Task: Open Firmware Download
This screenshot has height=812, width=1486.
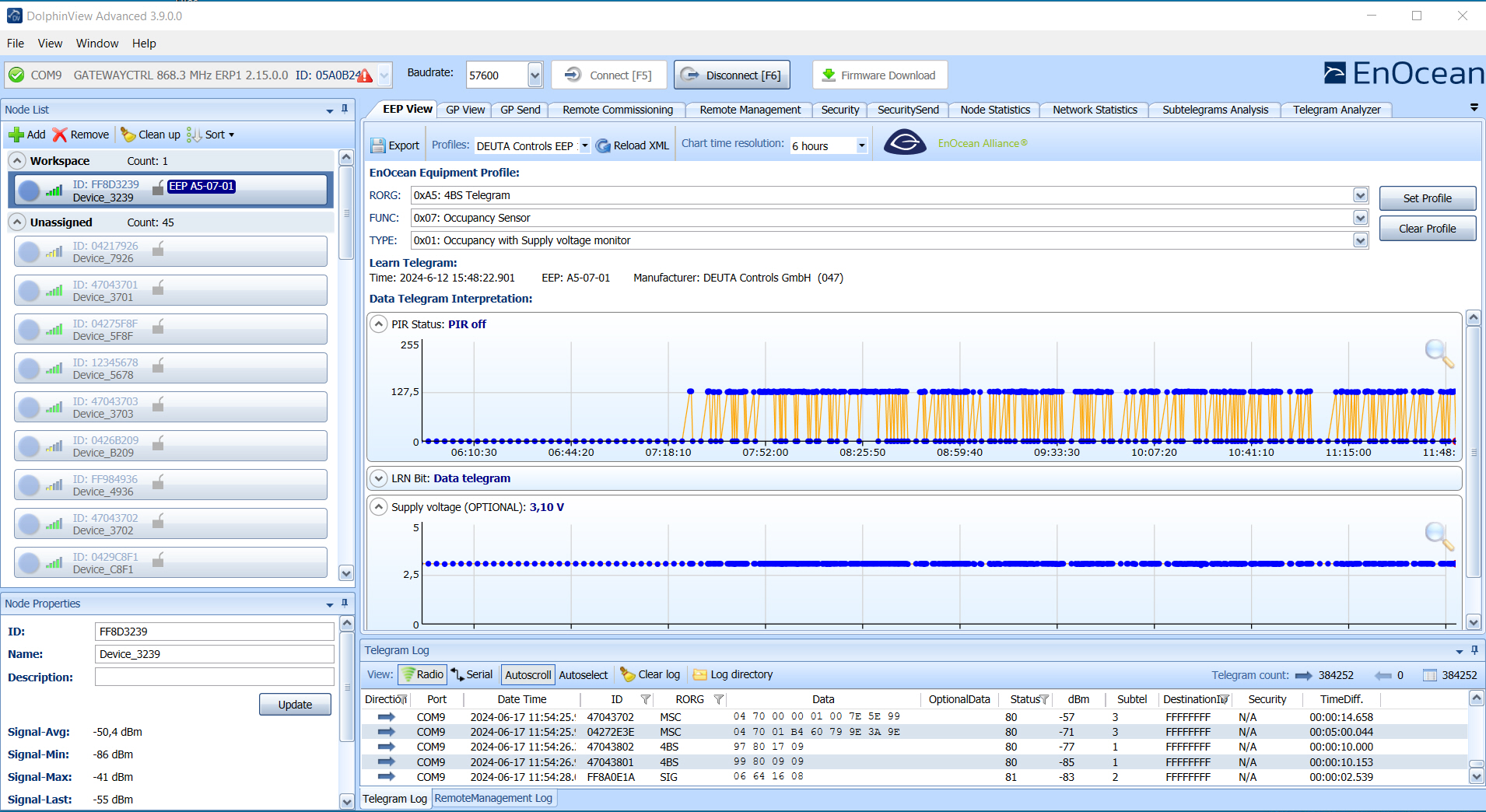Action: (879, 75)
